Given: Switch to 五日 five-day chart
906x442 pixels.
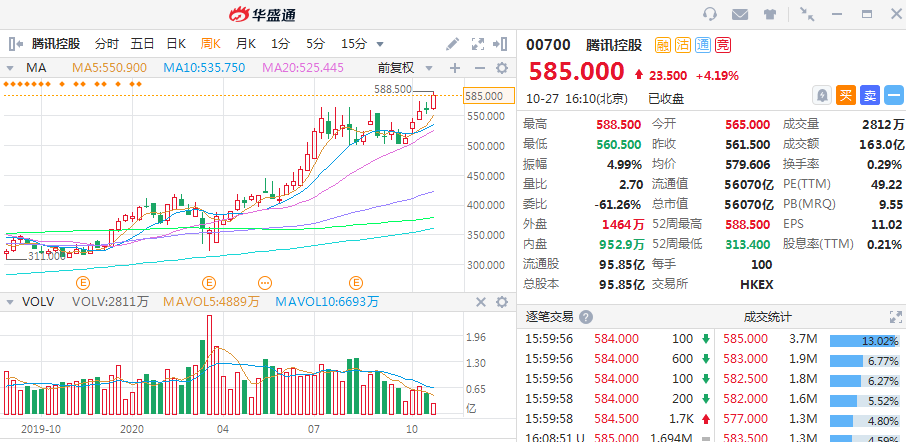Looking at the screenshot, I should point(142,44).
